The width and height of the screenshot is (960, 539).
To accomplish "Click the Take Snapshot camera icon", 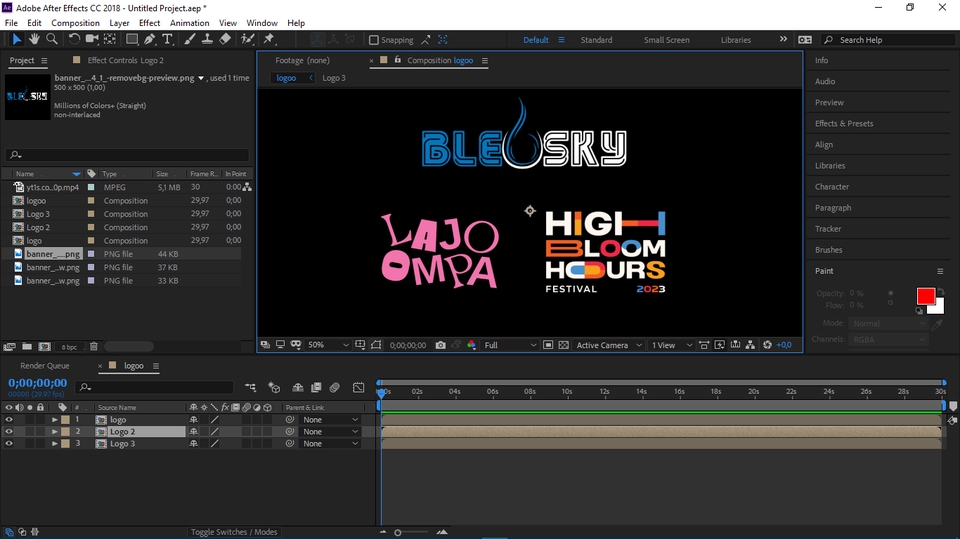I will coord(440,345).
